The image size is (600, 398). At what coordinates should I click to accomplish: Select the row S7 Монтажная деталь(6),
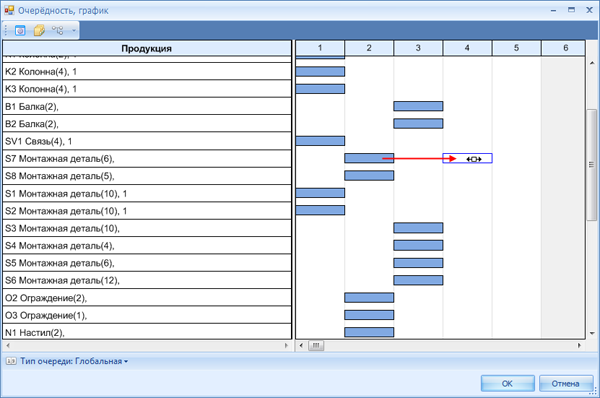(x=147, y=158)
